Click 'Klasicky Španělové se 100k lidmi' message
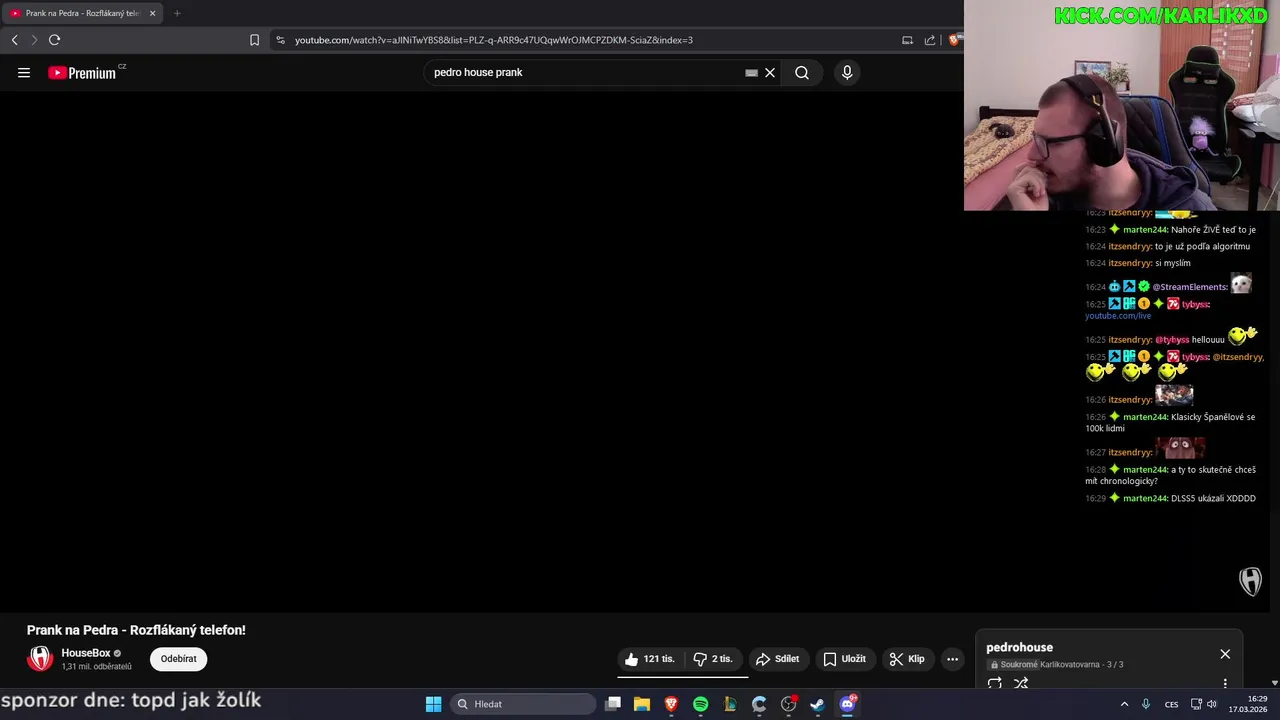1280x720 pixels. point(1170,422)
